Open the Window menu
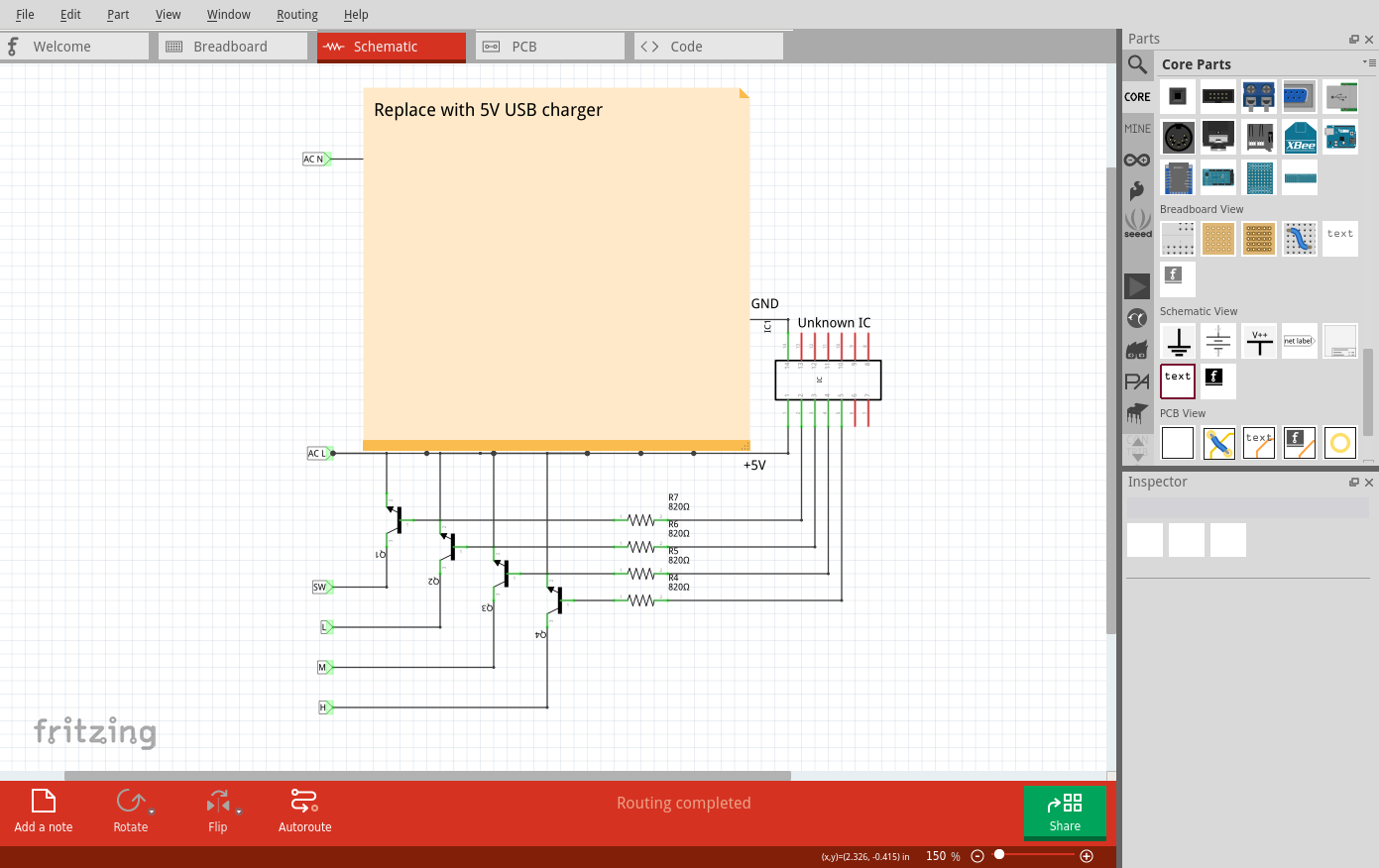 click(x=228, y=14)
